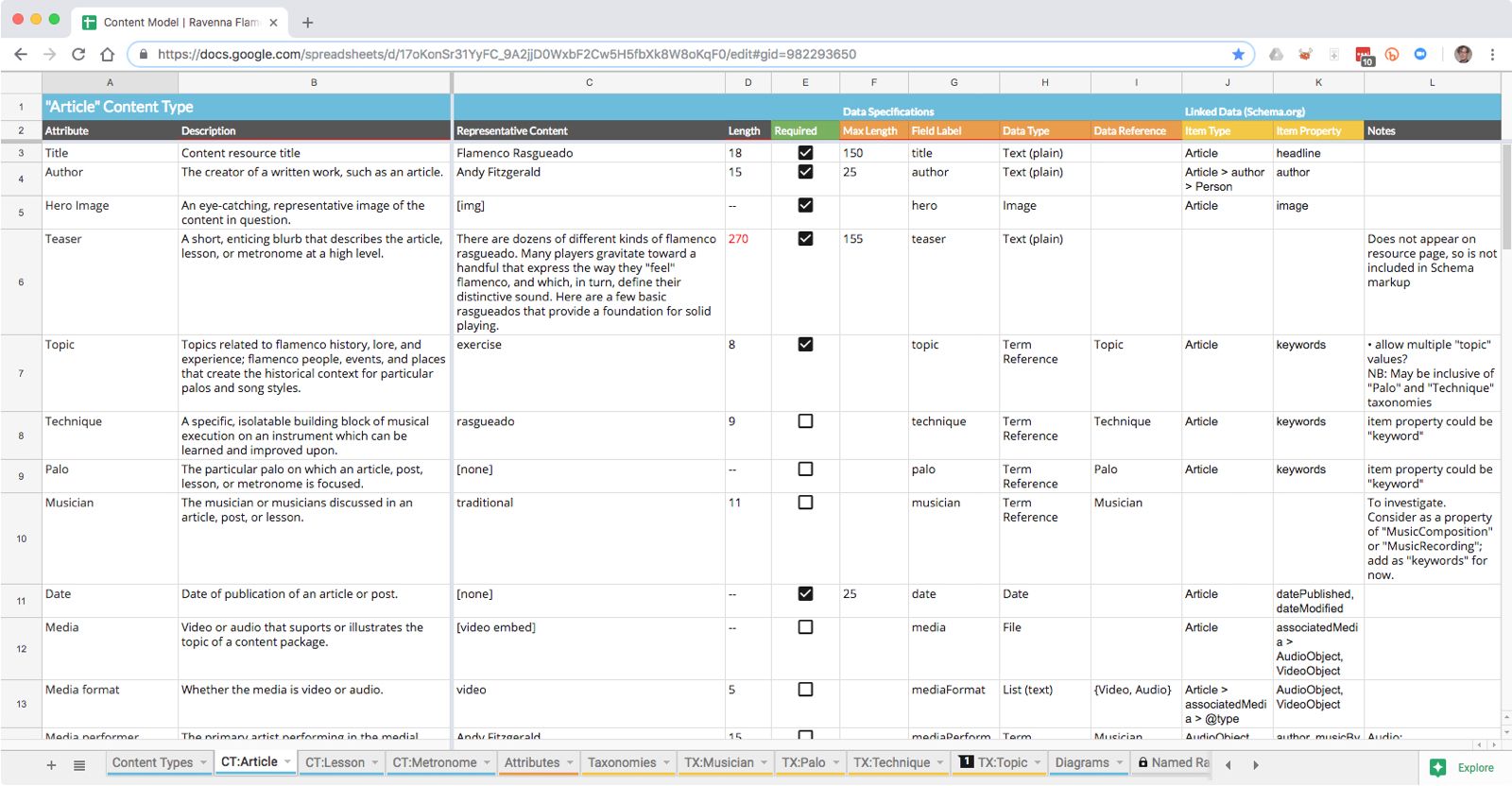Select the "Andy Fitzgerald" cell in row 4

[589, 179]
